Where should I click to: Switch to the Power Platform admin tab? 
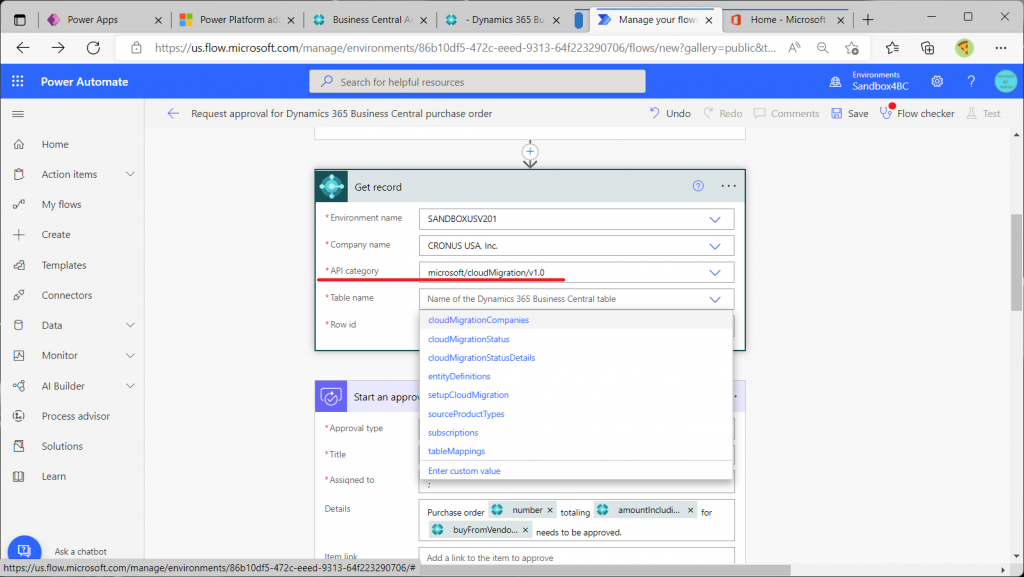(x=236, y=20)
